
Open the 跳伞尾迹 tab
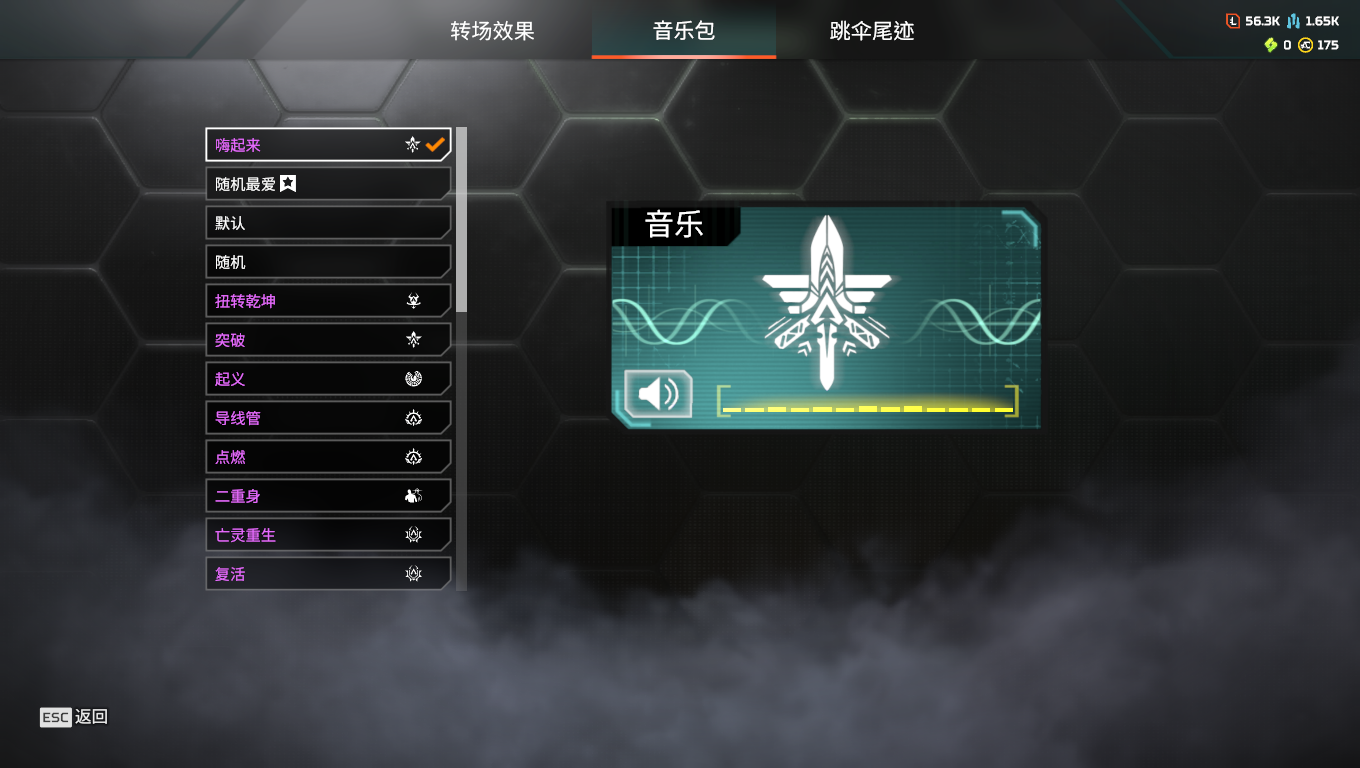[x=872, y=31]
